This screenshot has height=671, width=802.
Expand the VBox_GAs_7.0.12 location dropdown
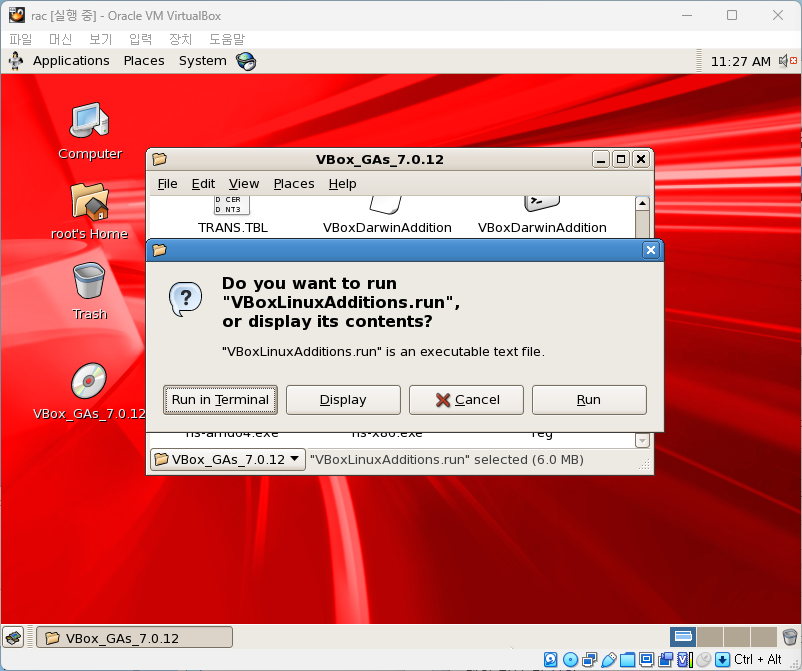(228, 459)
